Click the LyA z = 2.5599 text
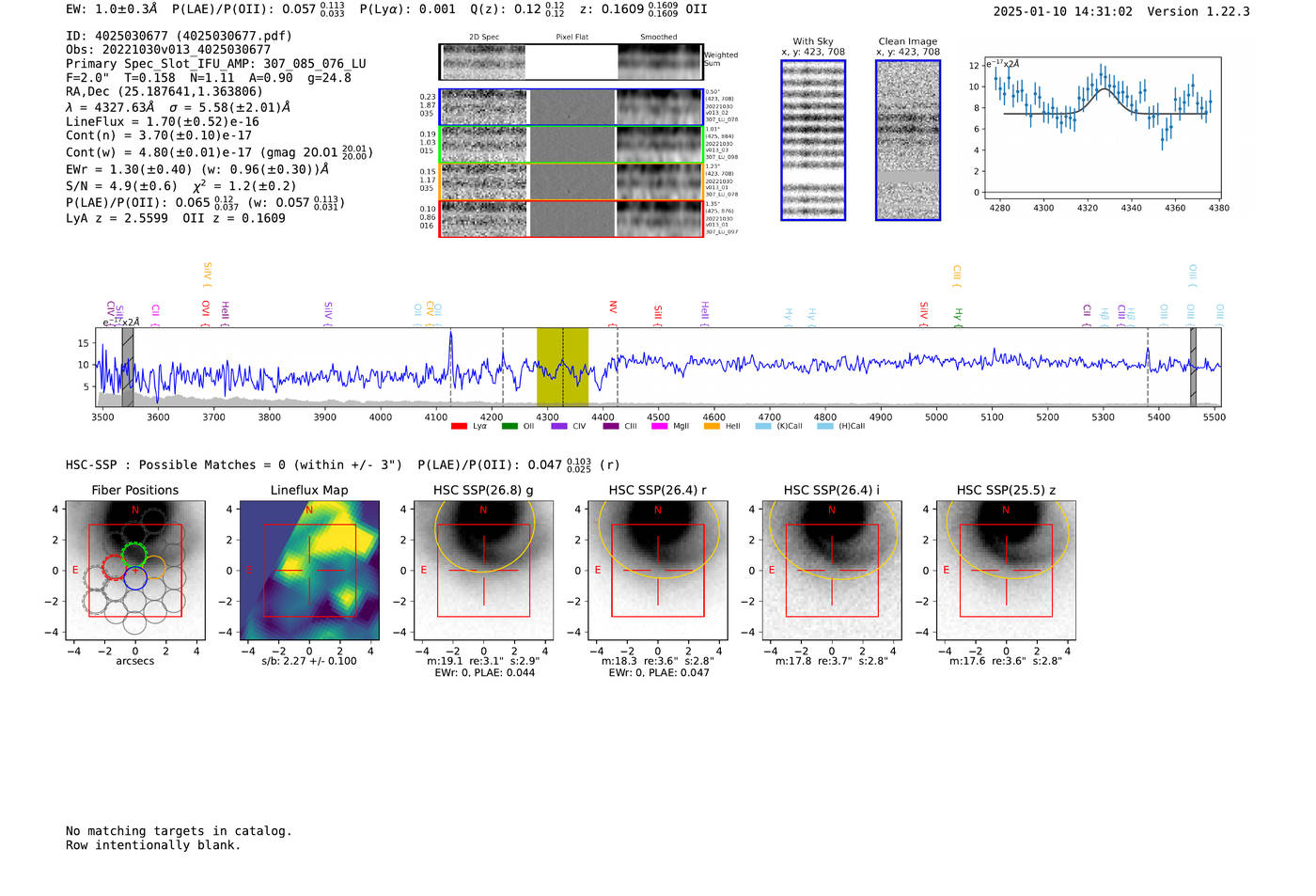This screenshot has width=1316, height=896. (117, 218)
